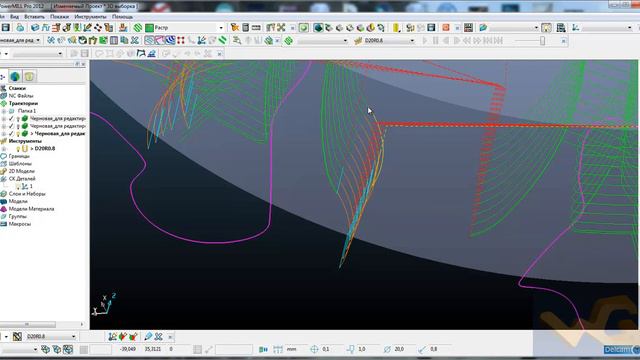The width and height of the screenshot is (640, 360).
Task: Click the yellow tool-shaped icon in top toolbar
Action: (396, 28)
